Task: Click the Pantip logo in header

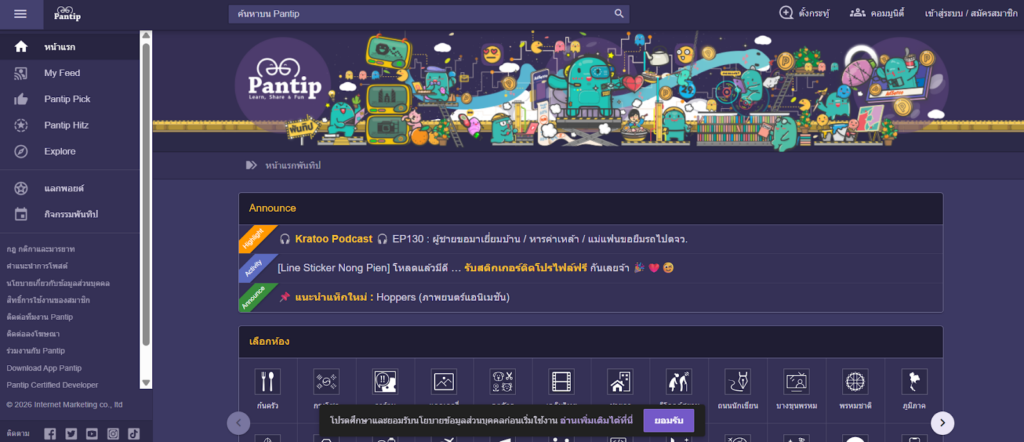Action: tap(68, 14)
